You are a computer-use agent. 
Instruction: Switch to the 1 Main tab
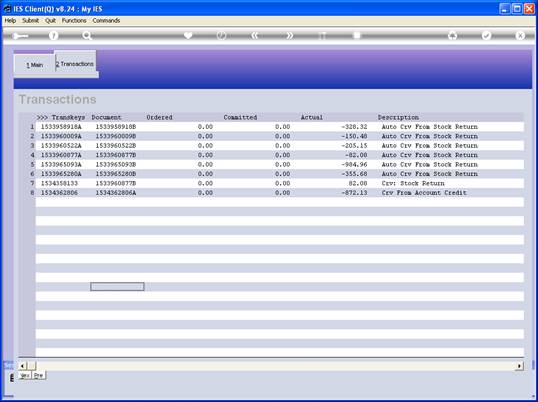[35, 65]
